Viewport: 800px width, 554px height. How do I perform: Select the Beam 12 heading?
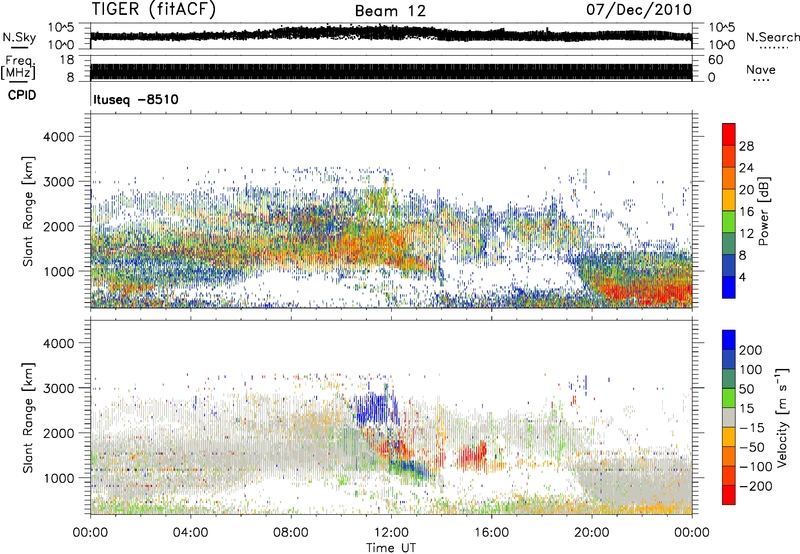click(x=390, y=11)
